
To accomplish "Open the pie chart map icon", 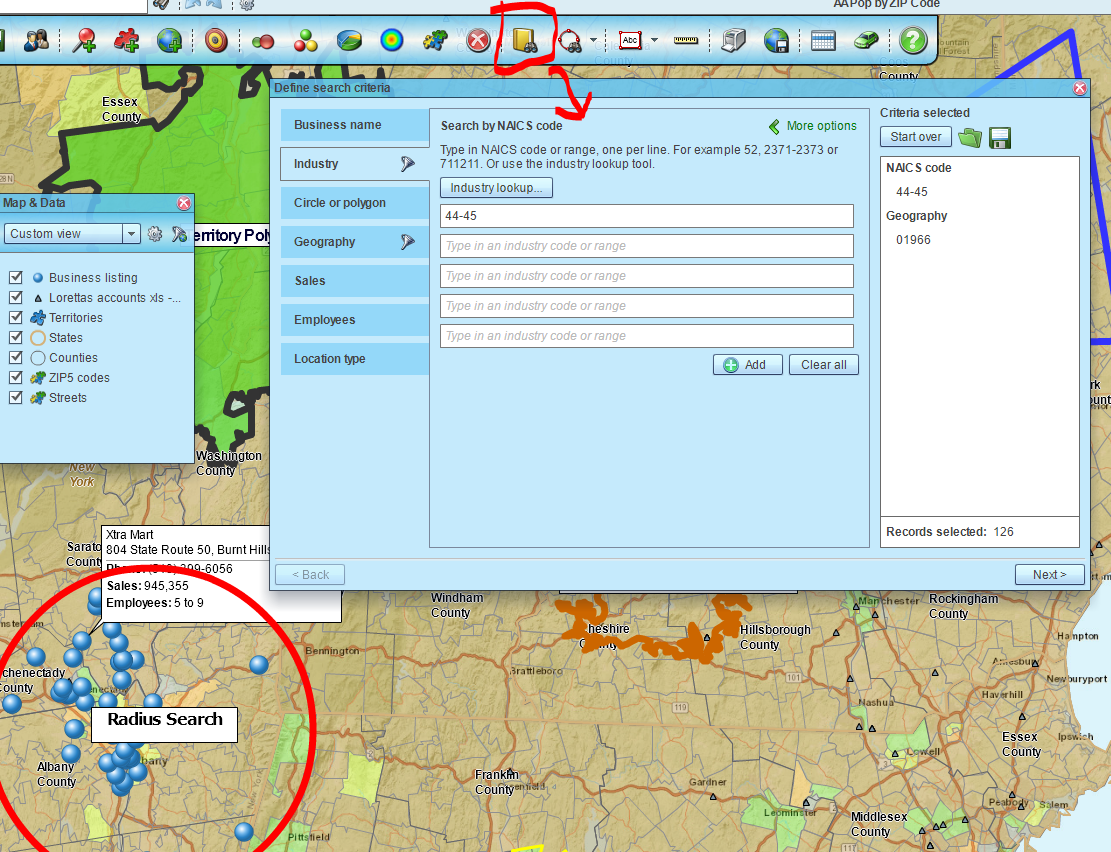I will pos(349,40).
